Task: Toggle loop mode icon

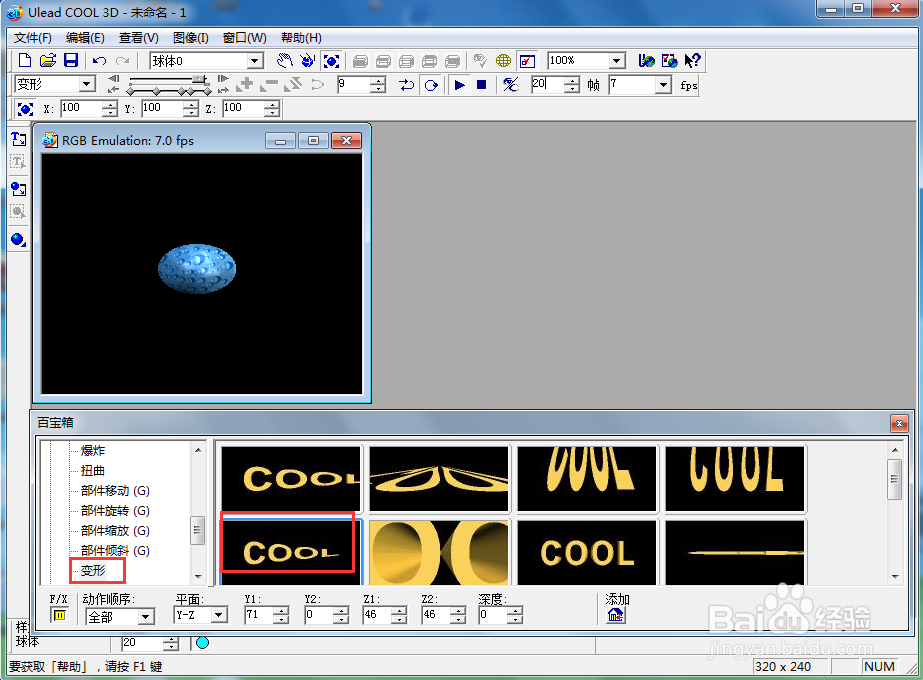Action: [x=431, y=85]
